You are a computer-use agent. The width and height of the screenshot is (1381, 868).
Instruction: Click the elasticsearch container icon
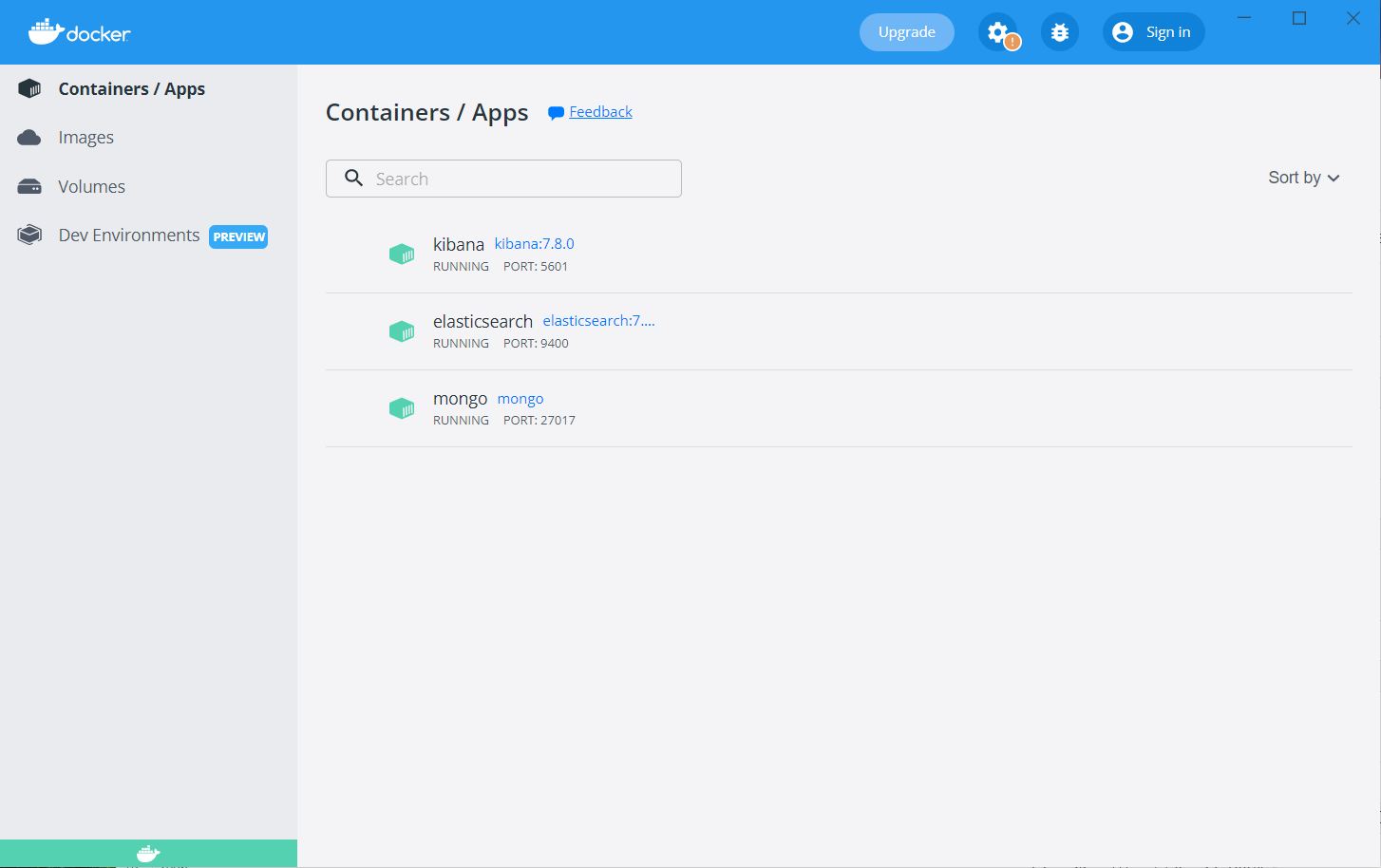click(402, 331)
